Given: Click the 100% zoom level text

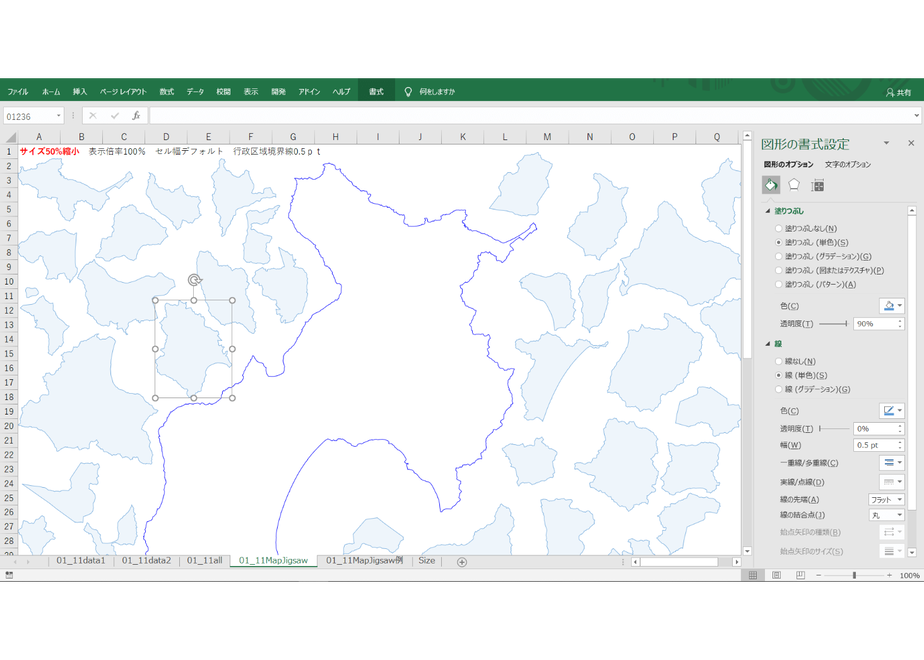Looking at the screenshot, I should (909, 576).
